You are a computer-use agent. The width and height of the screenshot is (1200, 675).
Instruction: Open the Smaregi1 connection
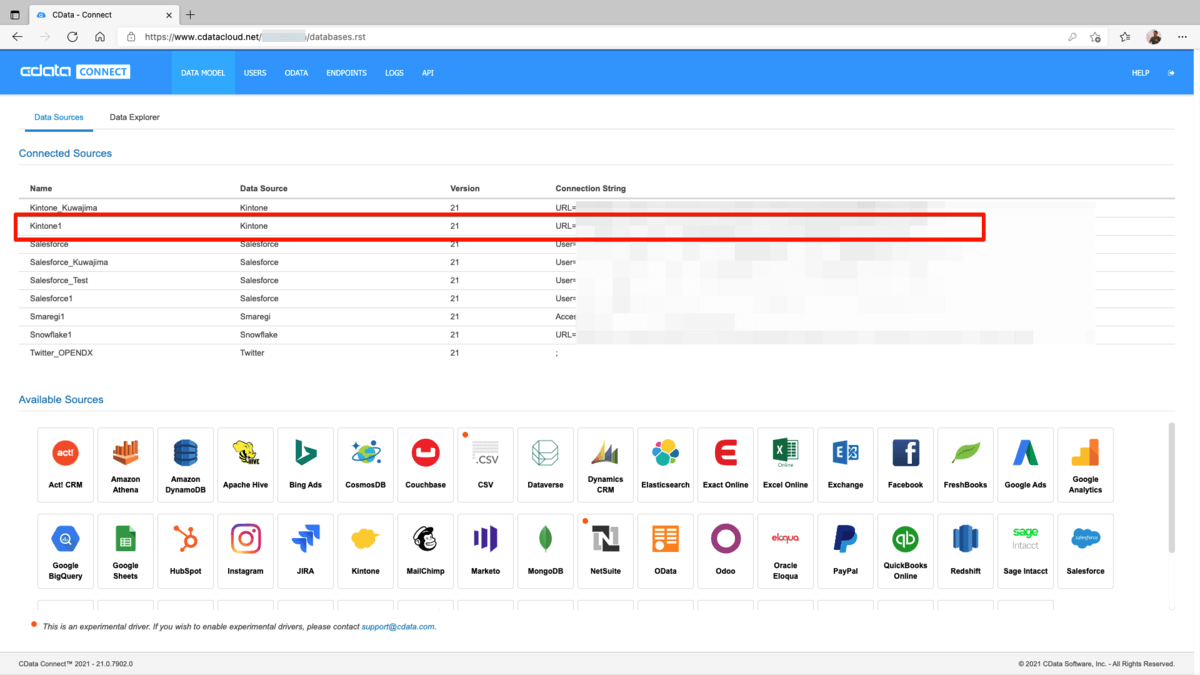click(47, 316)
